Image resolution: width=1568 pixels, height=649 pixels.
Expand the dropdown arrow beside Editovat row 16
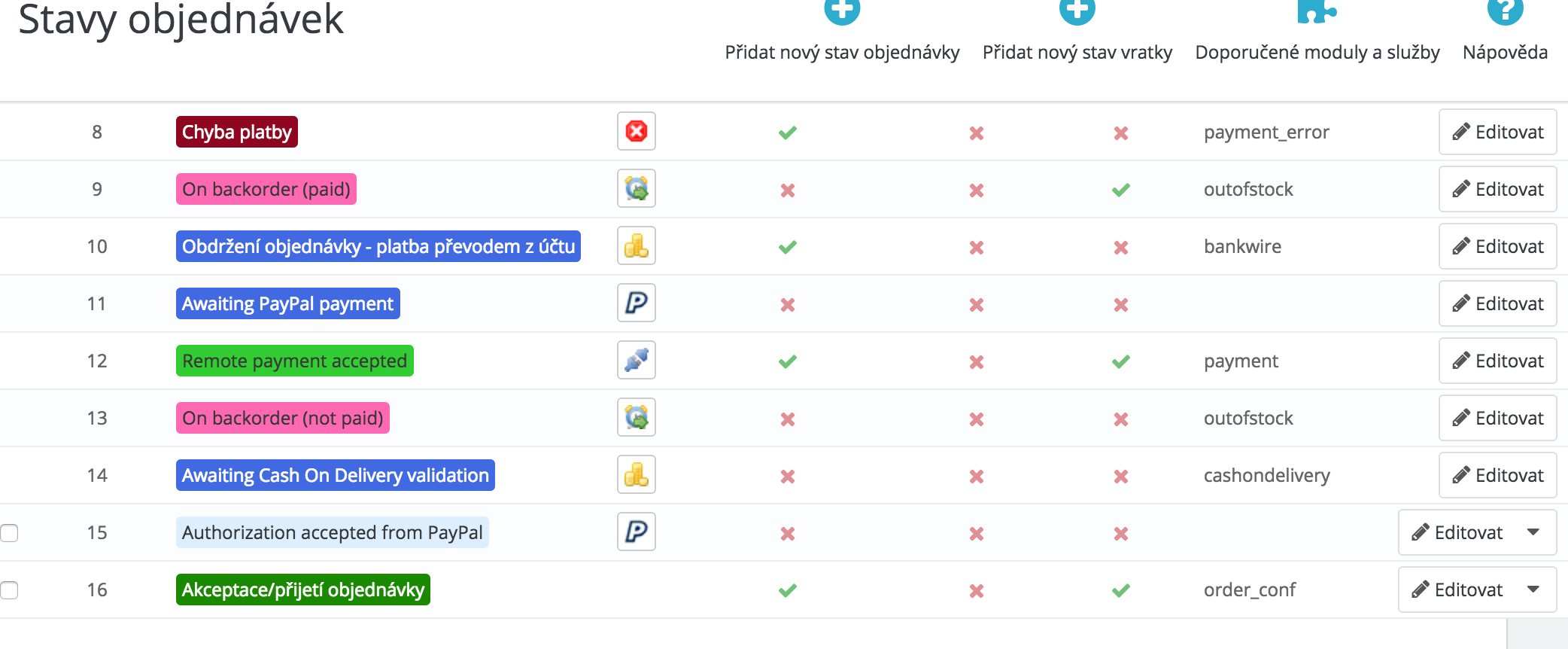(x=1533, y=590)
